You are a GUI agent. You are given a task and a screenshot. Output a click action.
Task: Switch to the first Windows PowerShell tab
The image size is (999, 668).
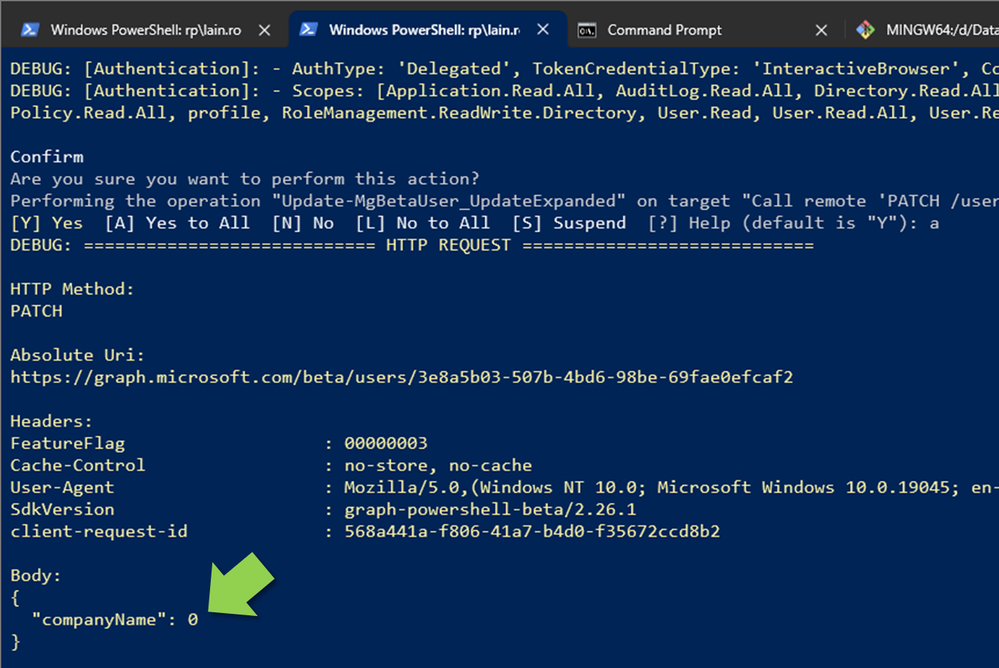click(146, 30)
